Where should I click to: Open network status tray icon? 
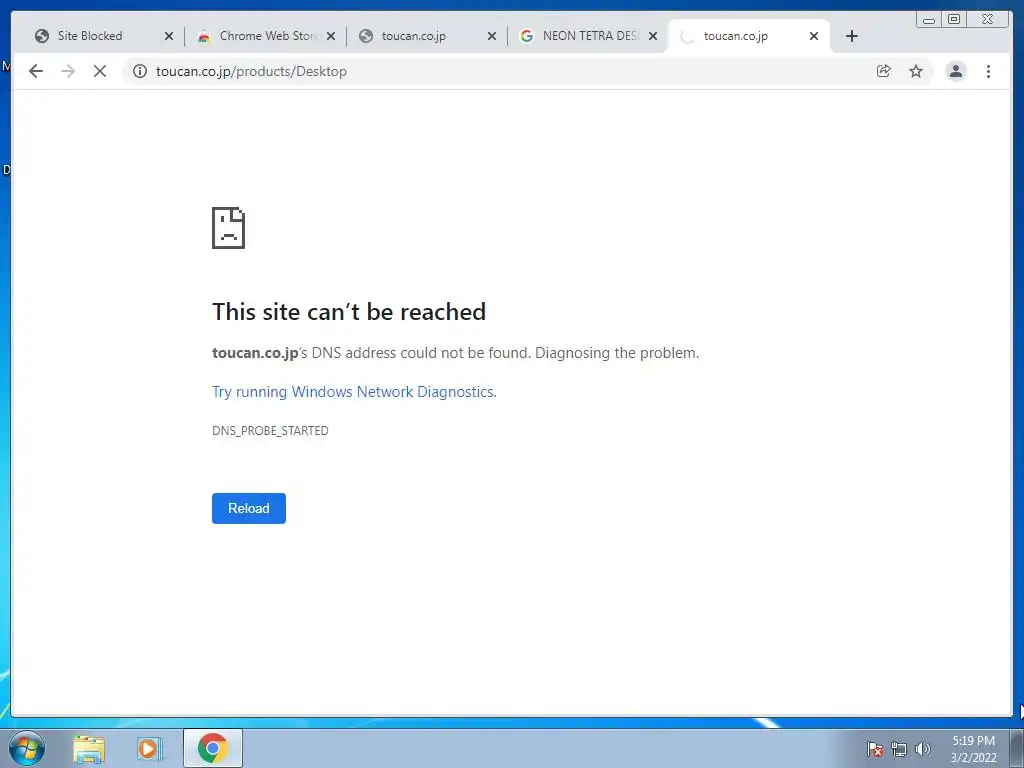tap(899, 749)
